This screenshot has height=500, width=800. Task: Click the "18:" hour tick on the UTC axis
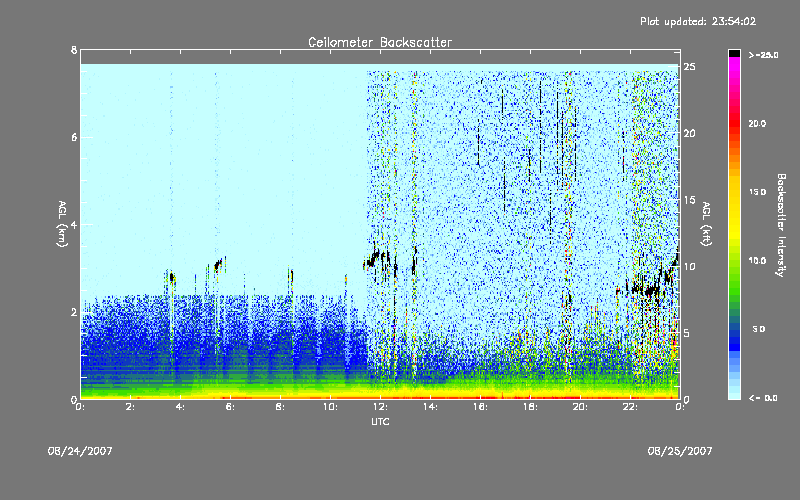(x=531, y=407)
